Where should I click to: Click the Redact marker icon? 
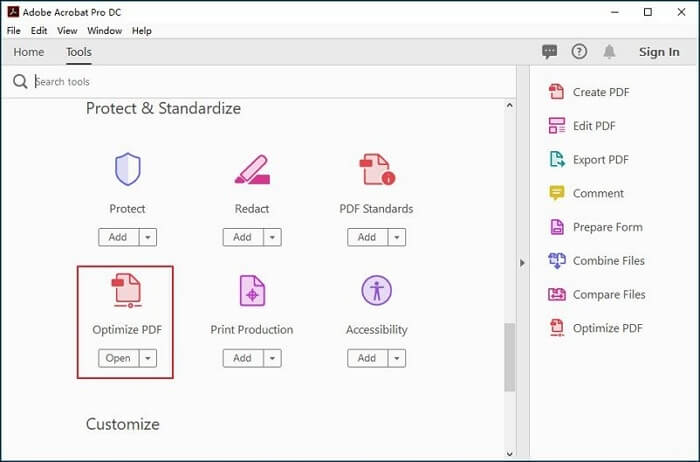pos(252,169)
